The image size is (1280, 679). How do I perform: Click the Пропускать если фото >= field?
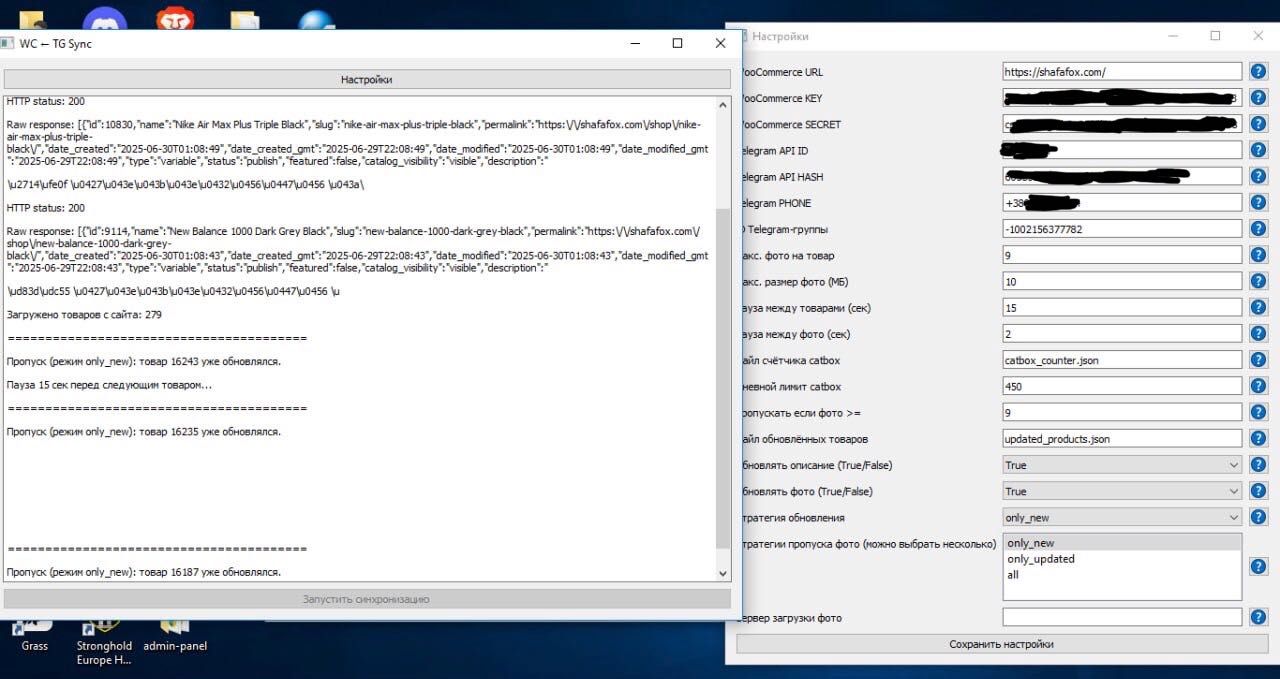(1123, 412)
